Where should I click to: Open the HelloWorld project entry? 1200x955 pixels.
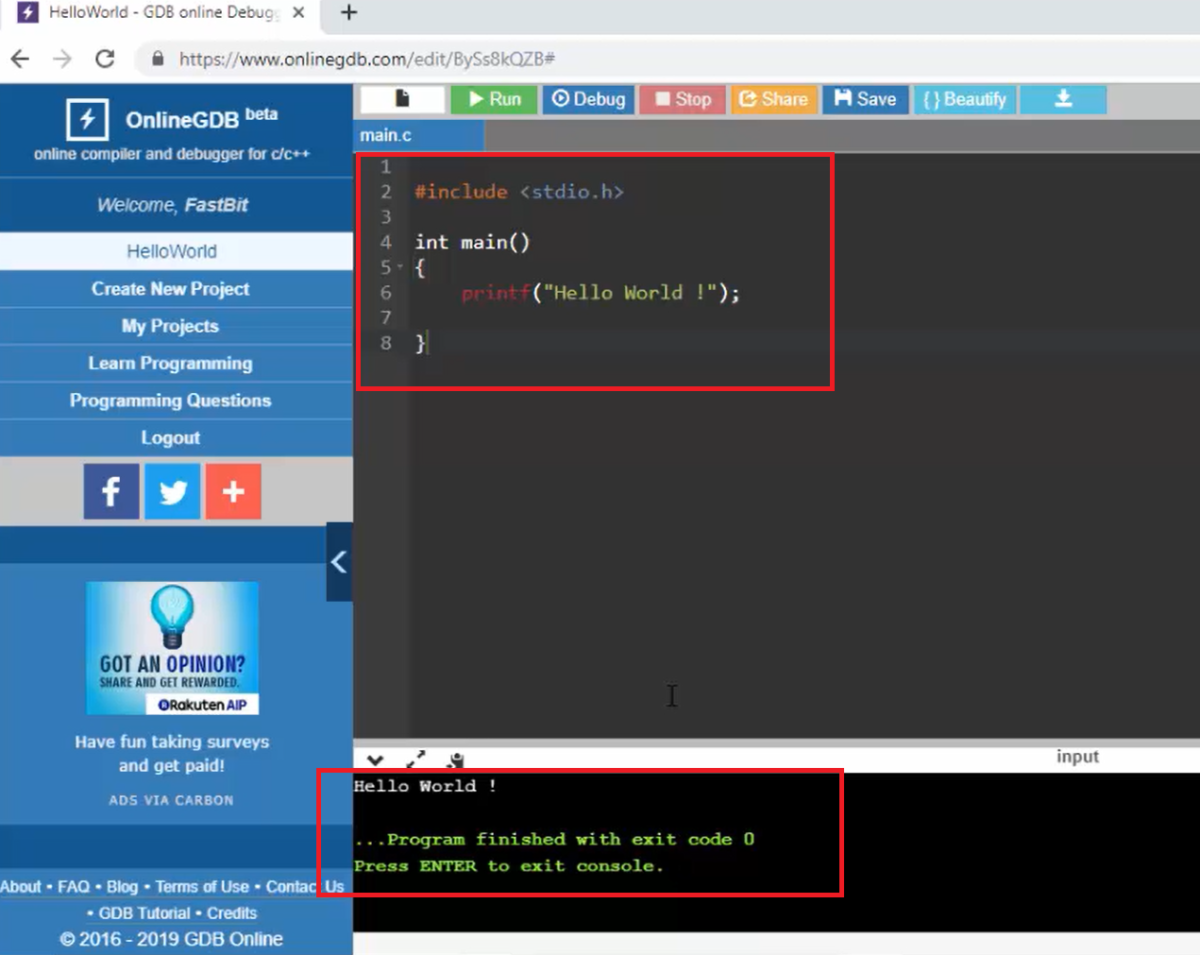point(172,251)
